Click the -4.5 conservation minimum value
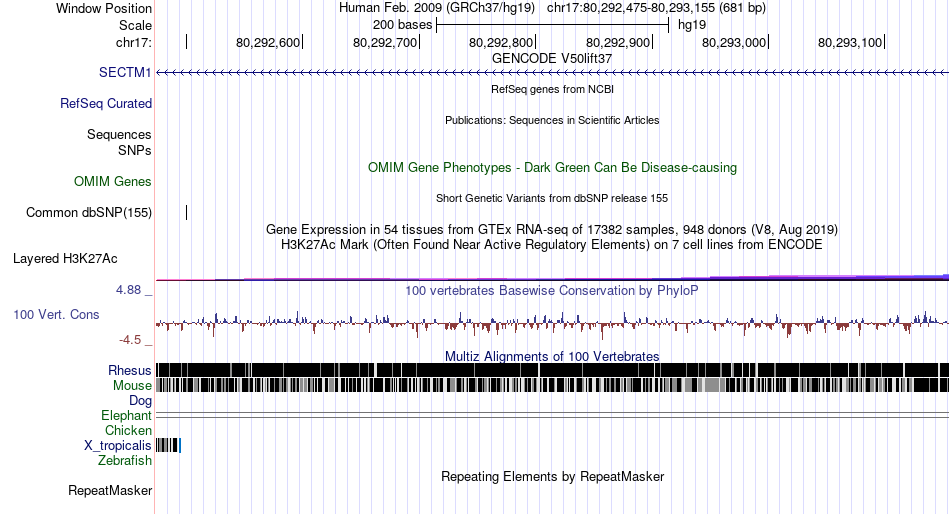The width and height of the screenshot is (950, 514). pos(130,340)
